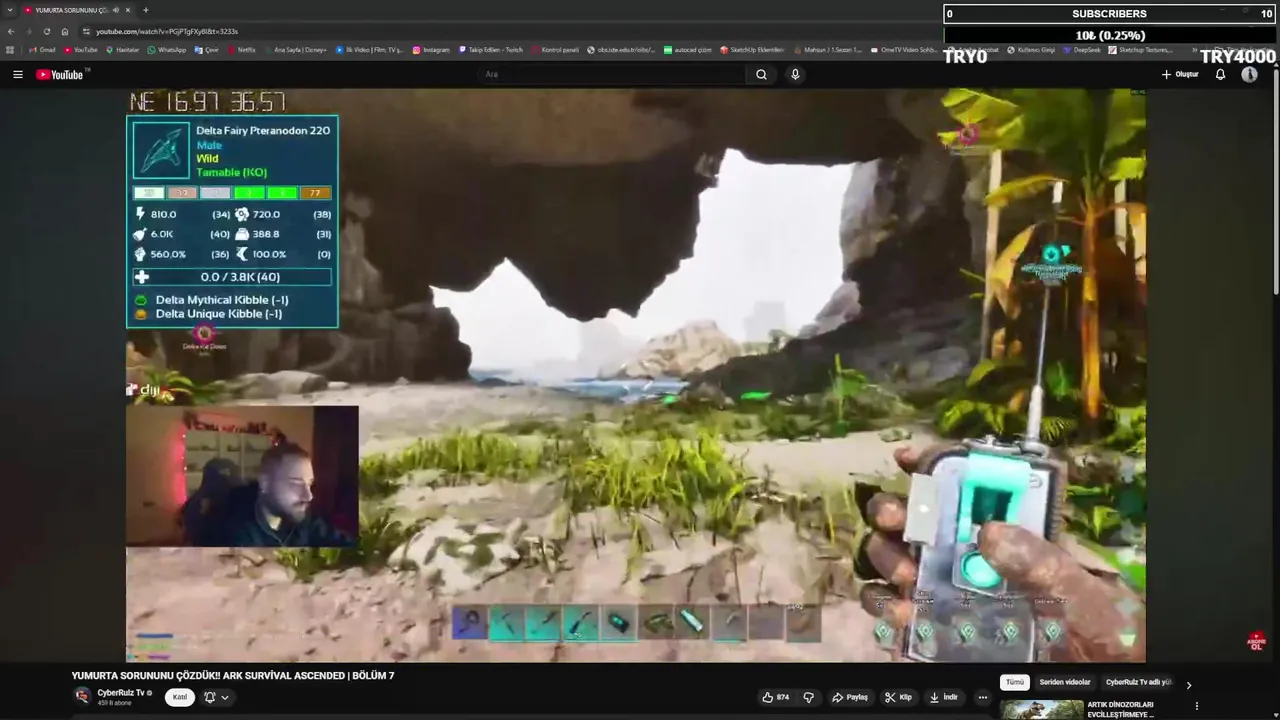This screenshot has height=720, width=1280.
Task: Open options menu for ARTIK DİNOZORLARI video
Action: tap(1197, 706)
